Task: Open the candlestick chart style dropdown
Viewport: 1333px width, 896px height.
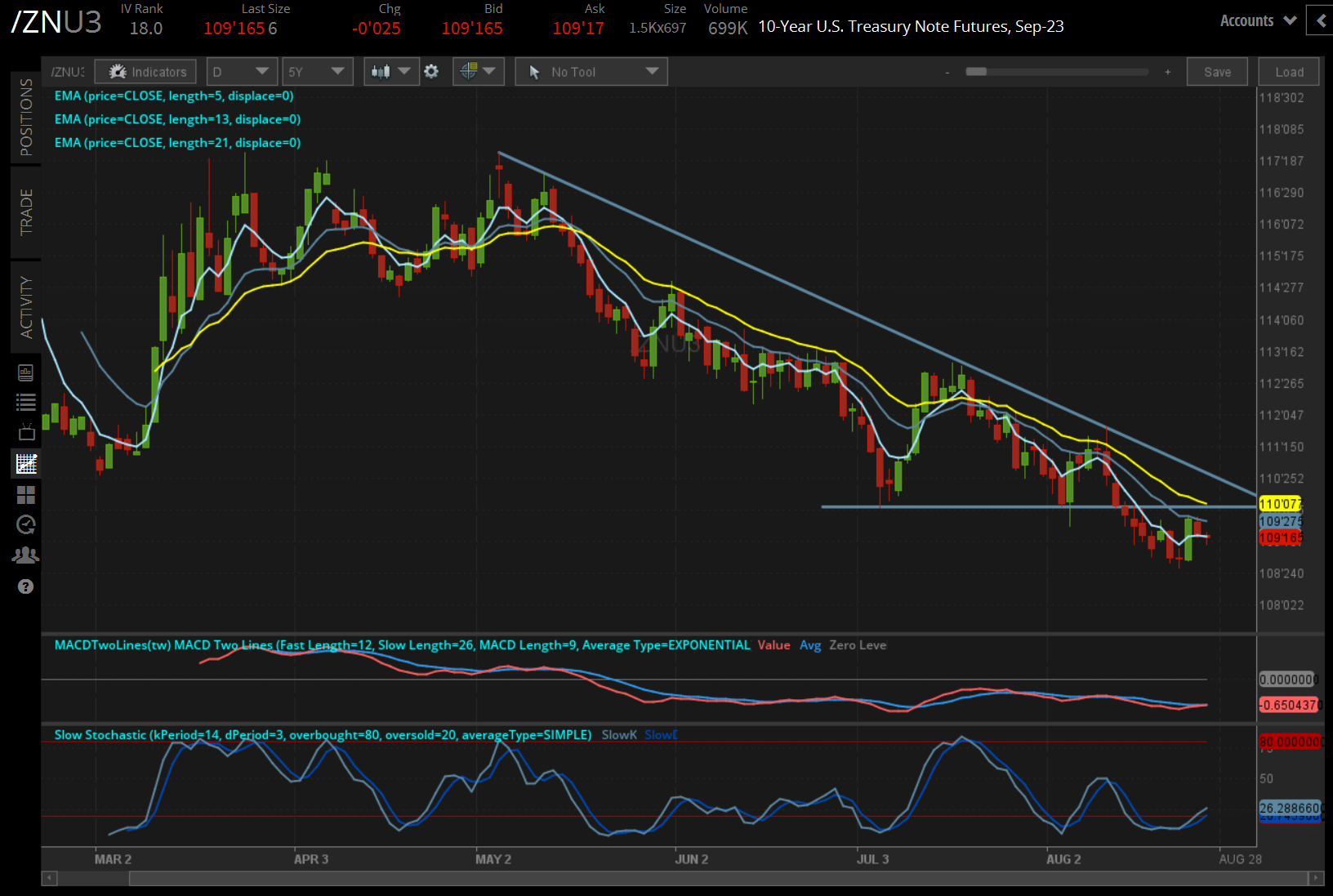Action: pos(390,72)
